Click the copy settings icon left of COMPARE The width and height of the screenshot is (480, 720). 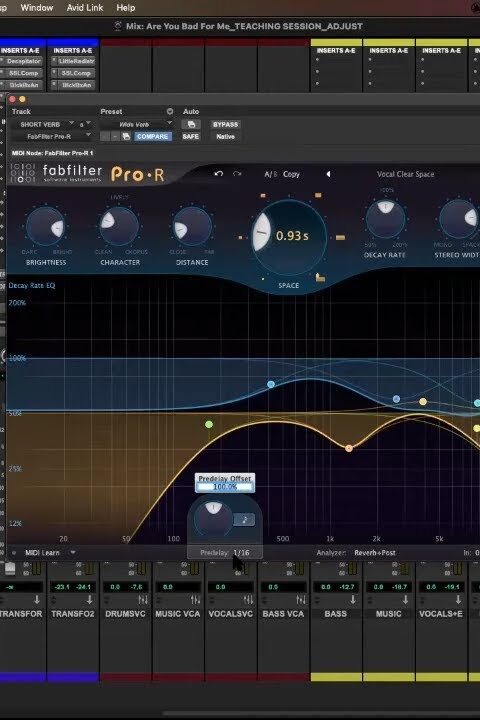point(126,136)
